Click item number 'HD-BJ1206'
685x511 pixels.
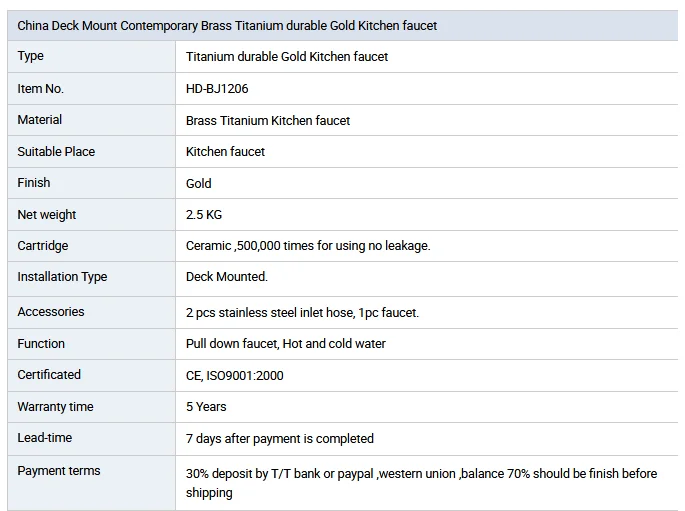(217, 89)
